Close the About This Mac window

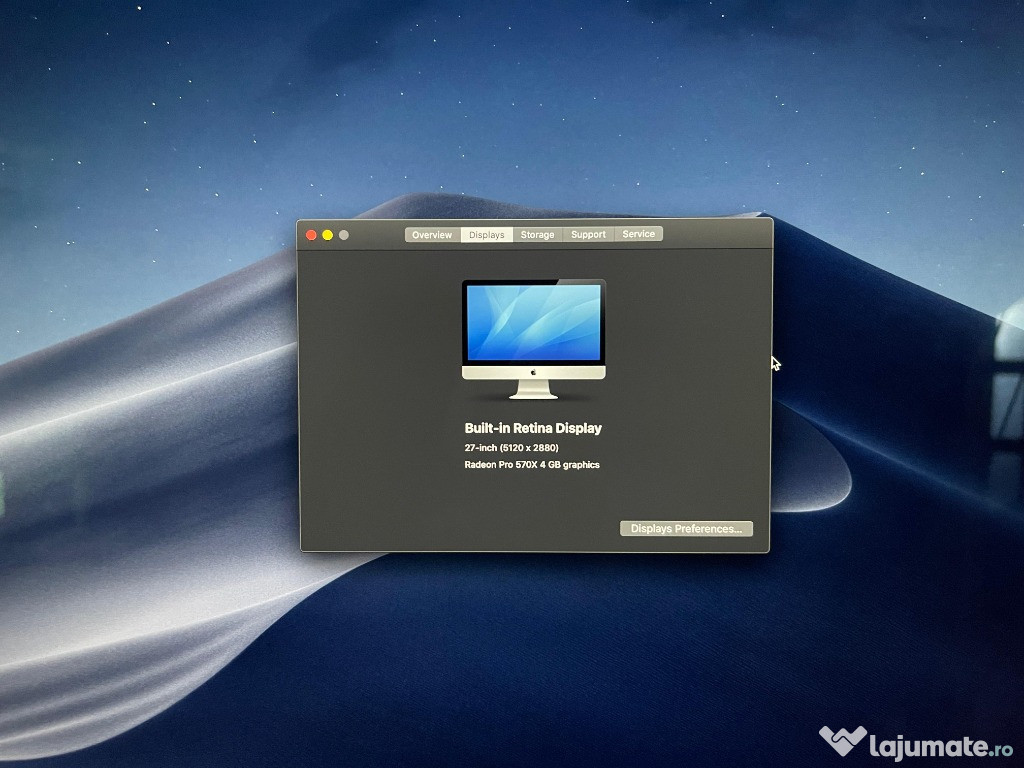[312, 235]
